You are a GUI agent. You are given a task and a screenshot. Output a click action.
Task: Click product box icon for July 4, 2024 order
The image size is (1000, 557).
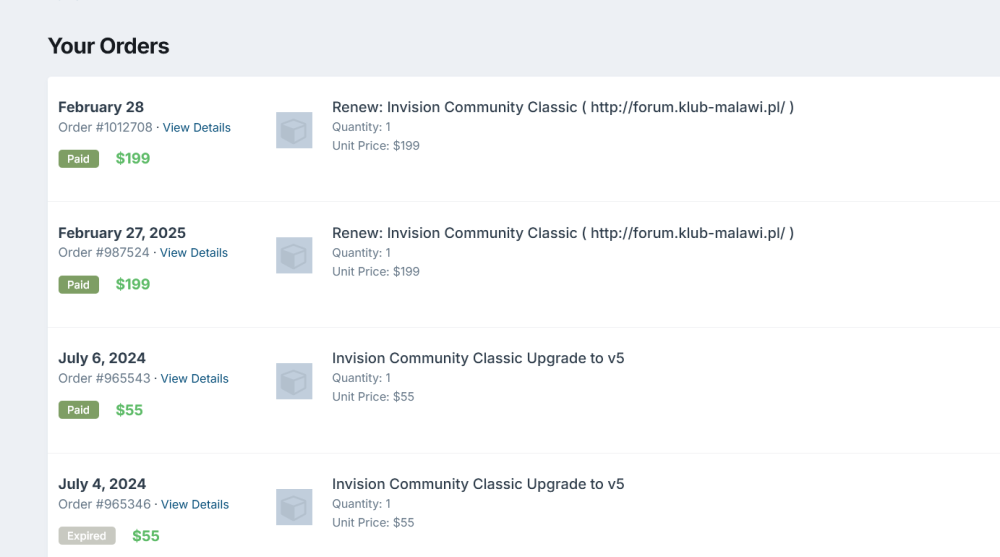pyautogui.click(x=294, y=507)
